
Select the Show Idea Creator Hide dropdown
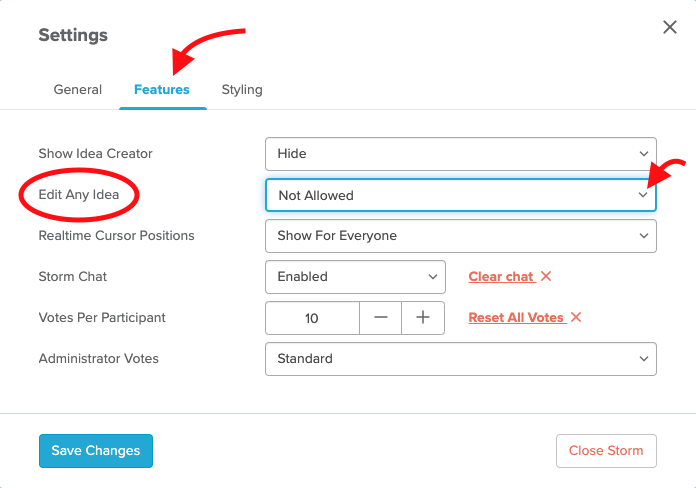pyautogui.click(x=461, y=154)
